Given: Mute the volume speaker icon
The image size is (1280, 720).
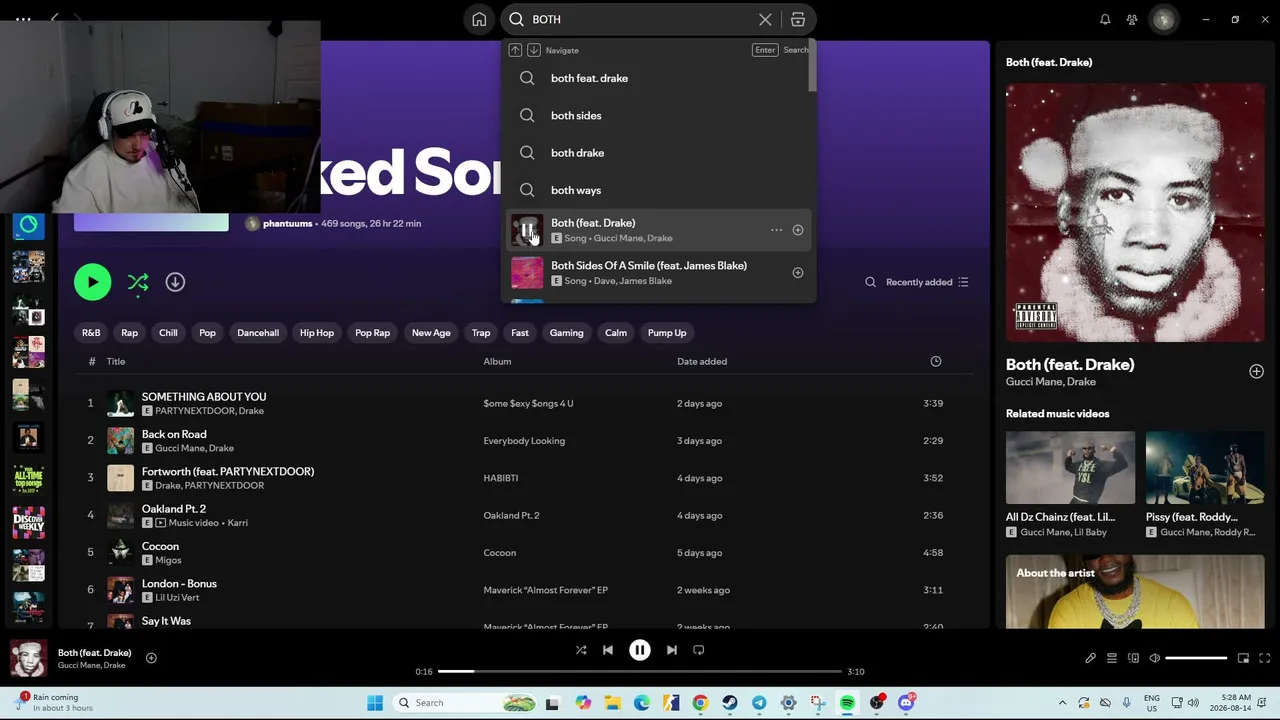Looking at the screenshot, I should click(1155, 658).
